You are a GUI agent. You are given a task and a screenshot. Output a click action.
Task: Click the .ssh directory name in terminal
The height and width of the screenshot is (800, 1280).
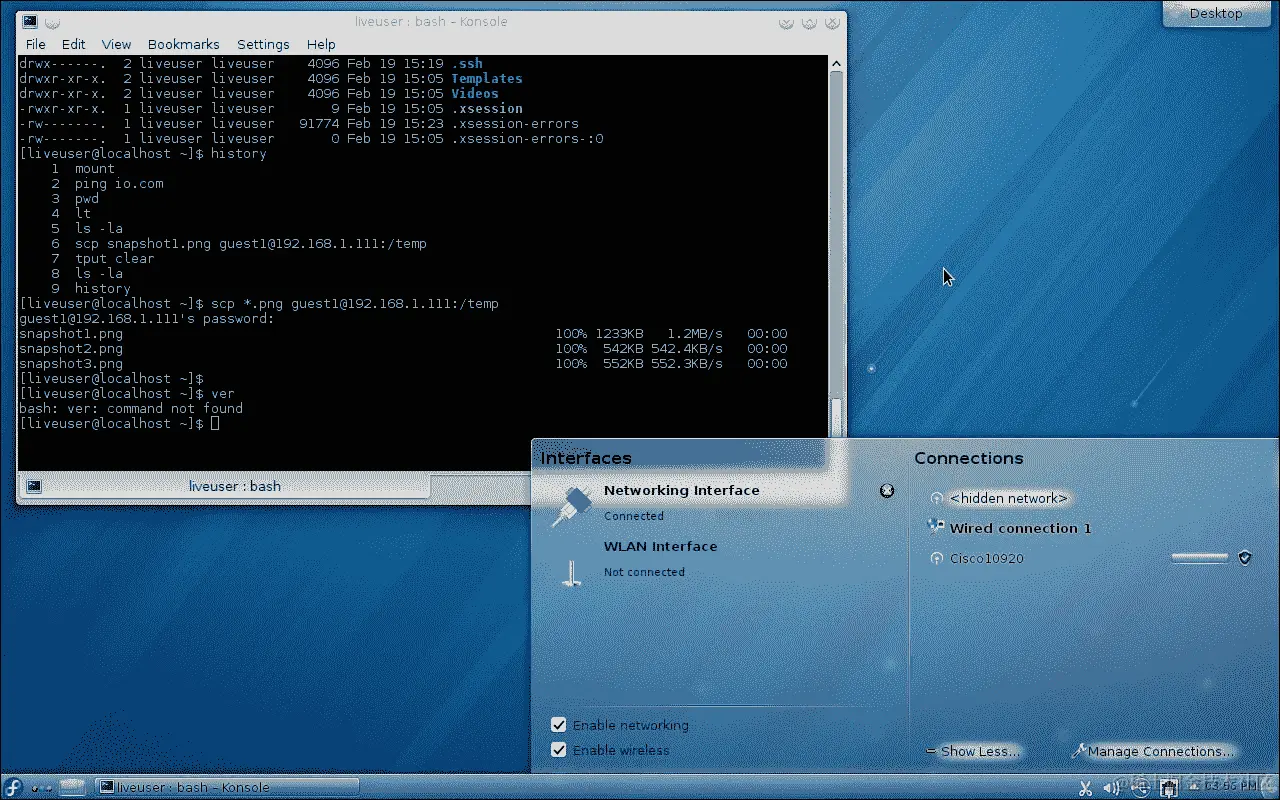(466, 64)
